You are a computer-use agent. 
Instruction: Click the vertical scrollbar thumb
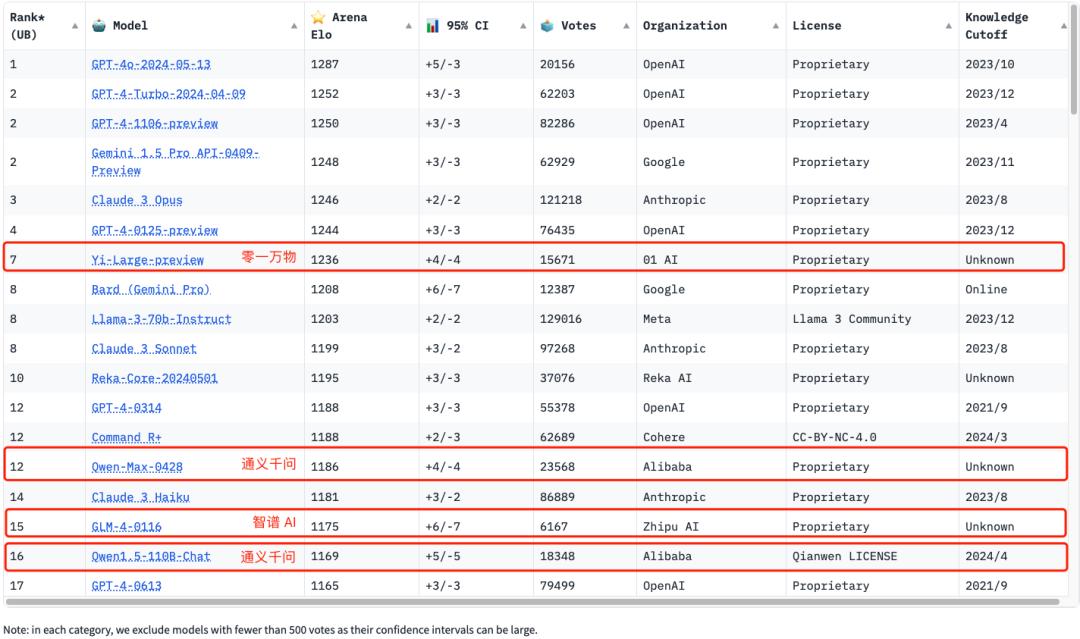(1073, 60)
